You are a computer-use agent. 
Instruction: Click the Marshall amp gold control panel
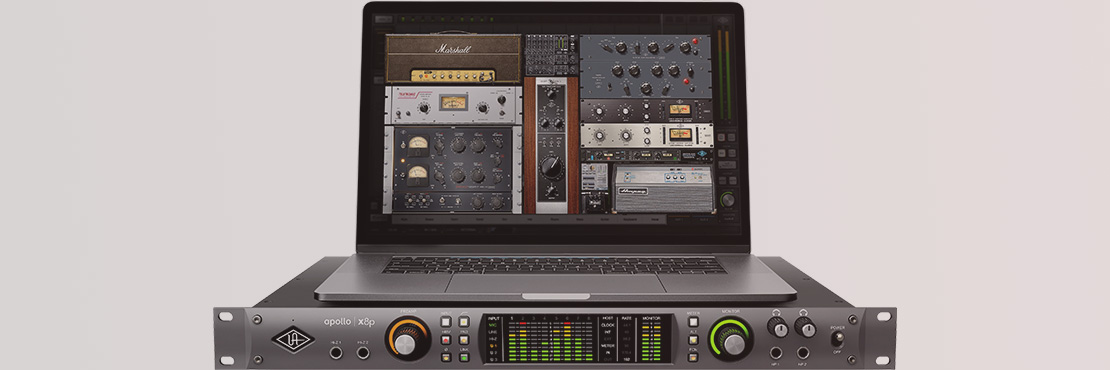(453, 75)
